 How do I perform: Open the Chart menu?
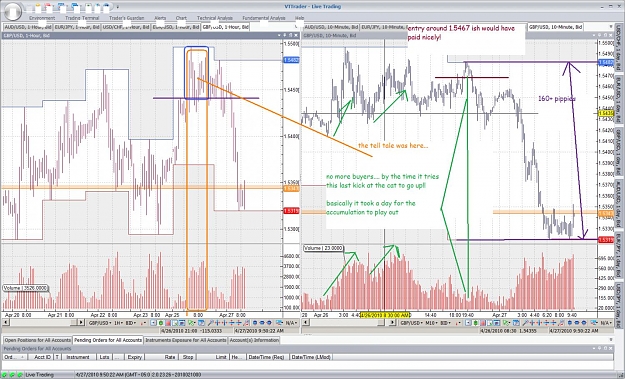click(x=181, y=18)
